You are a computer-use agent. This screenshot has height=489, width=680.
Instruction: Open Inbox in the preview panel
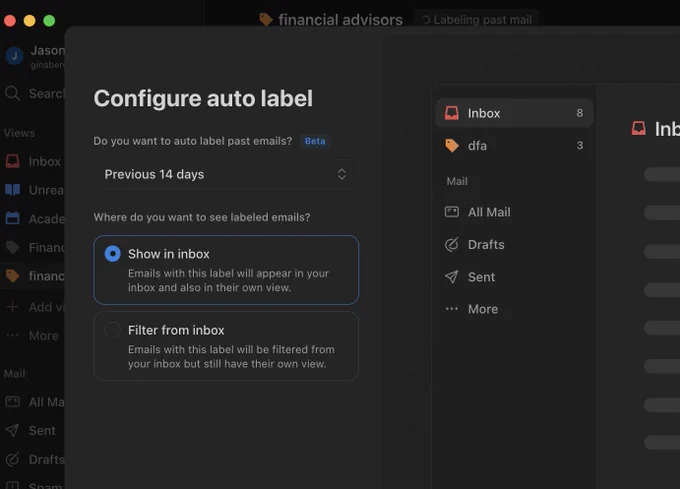point(514,113)
